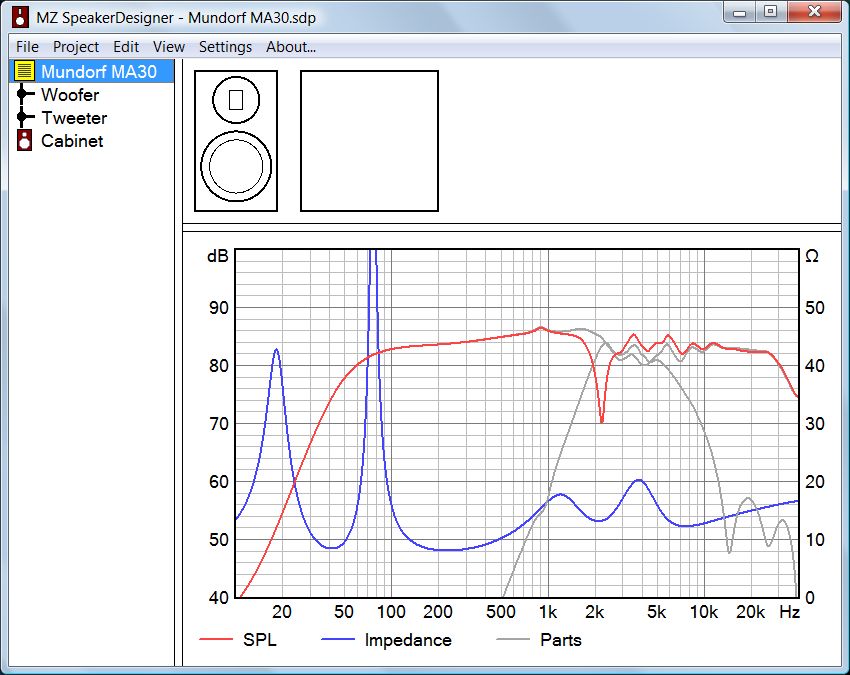Click the 20k frequency axis label
The image size is (850, 675).
[x=750, y=612]
